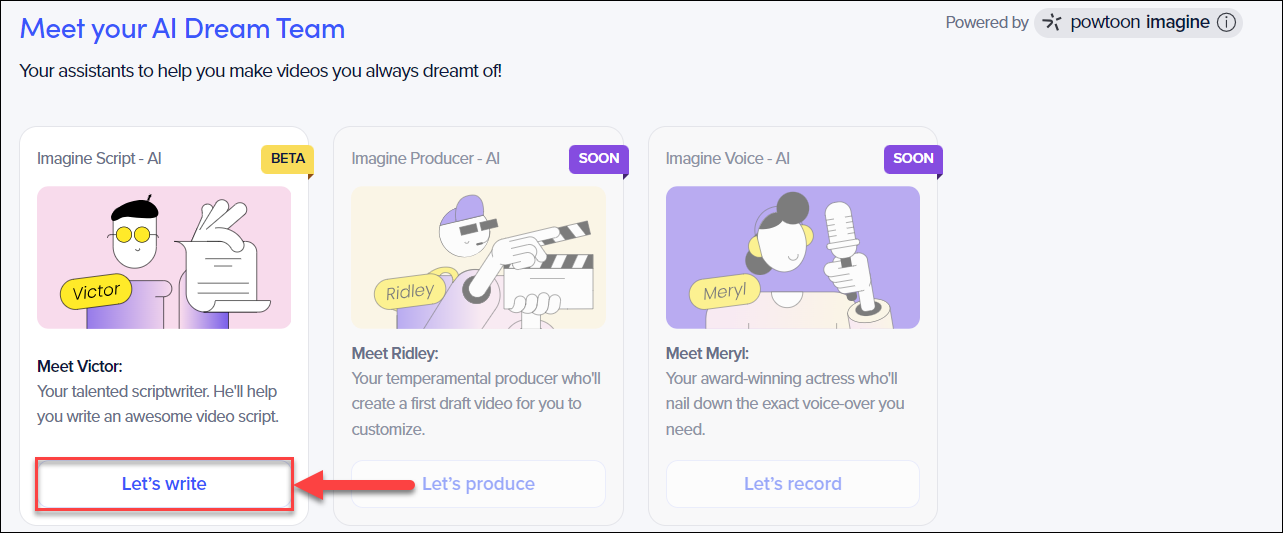Viewport: 1283px width, 533px height.
Task: Click the info icon next to powtoon imagine
Action: (x=1226, y=23)
